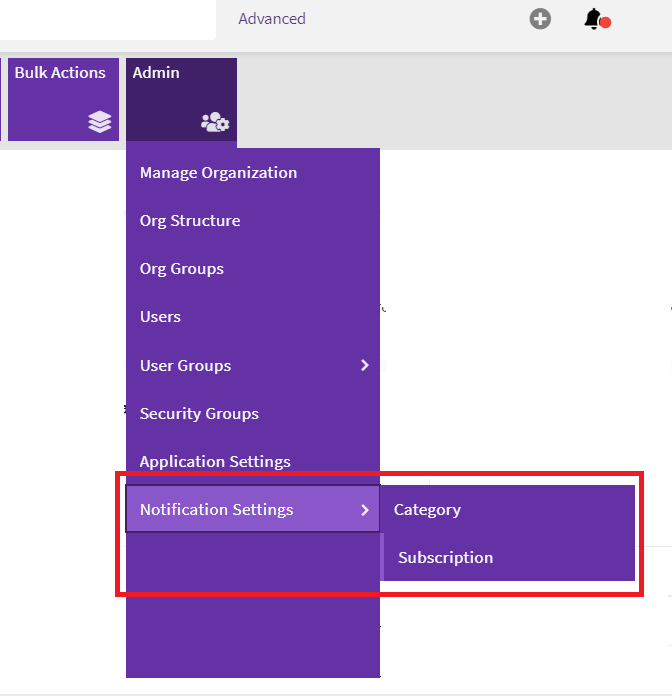Expand the User Groups submenu arrow
672x700 pixels.
pos(365,366)
